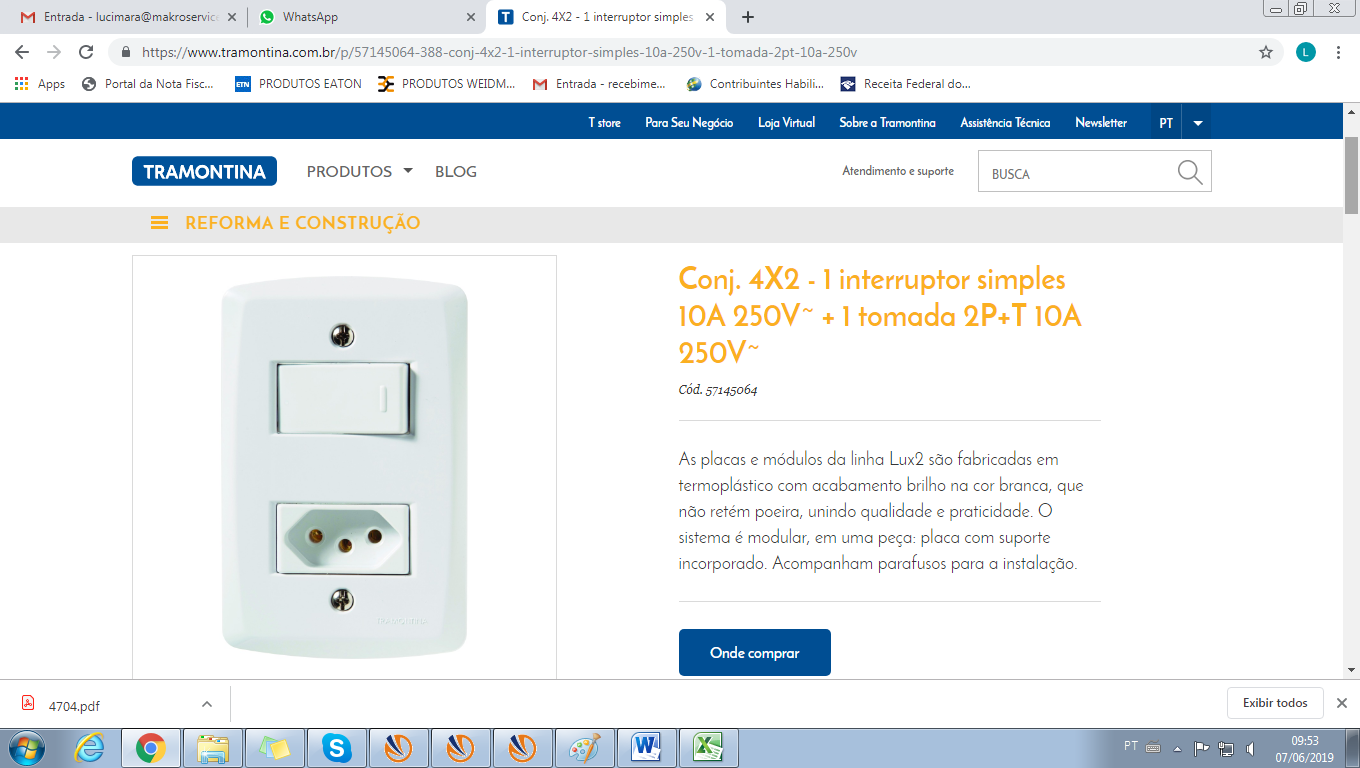This screenshot has height=768, width=1360.
Task: Click the Tramontina logo
Action: (x=204, y=171)
